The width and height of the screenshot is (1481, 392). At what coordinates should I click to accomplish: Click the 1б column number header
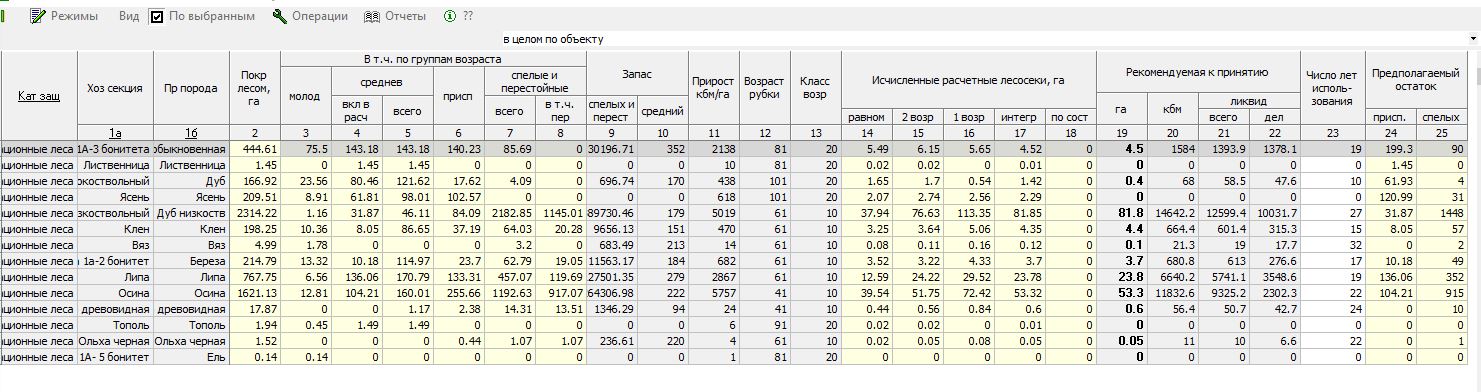[191, 133]
